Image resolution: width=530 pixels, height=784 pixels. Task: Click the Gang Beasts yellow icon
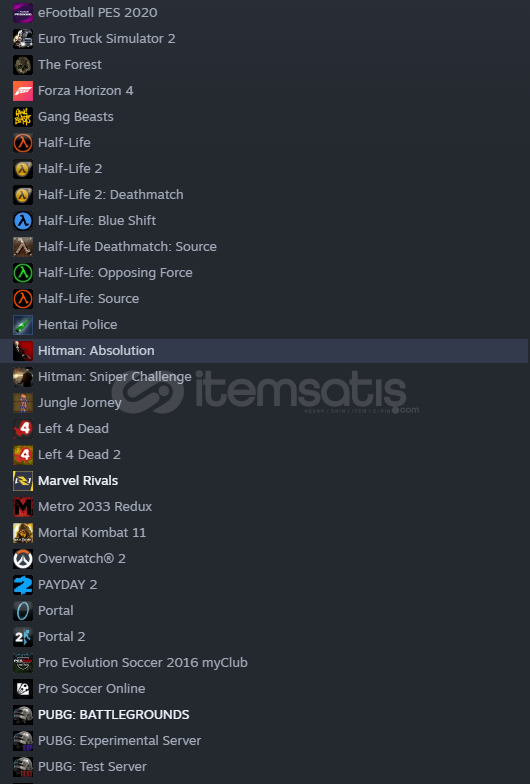pos(23,117)
